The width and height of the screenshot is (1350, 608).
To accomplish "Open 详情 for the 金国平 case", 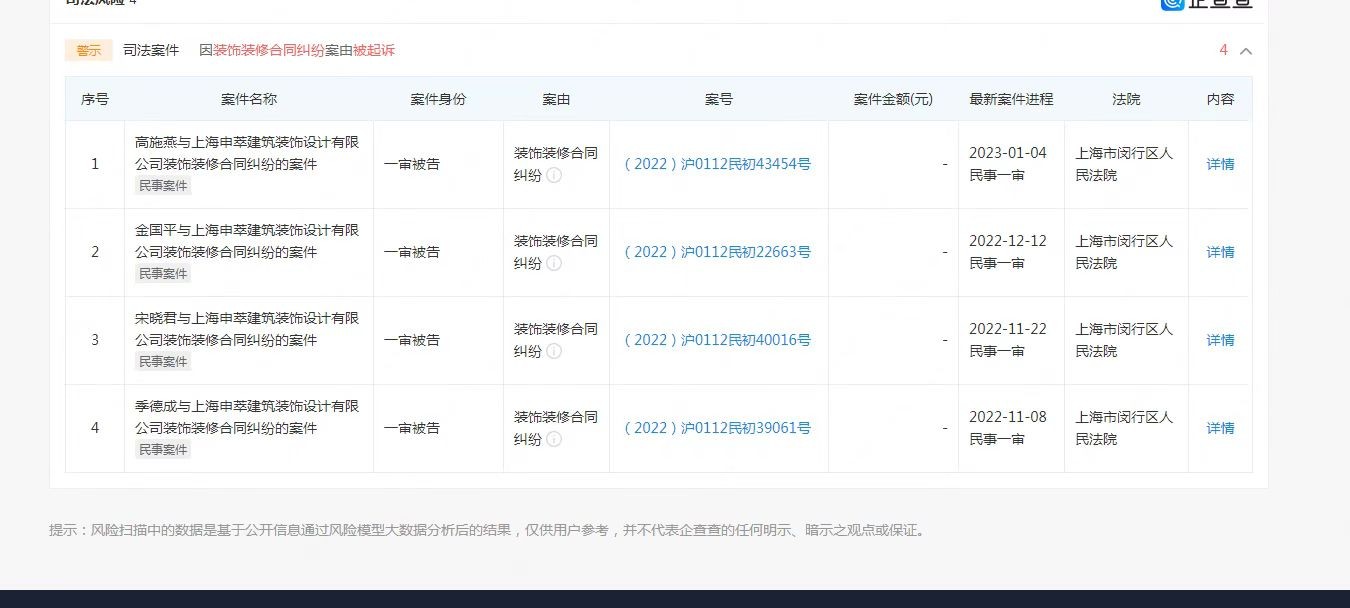I will point(1220,252).
